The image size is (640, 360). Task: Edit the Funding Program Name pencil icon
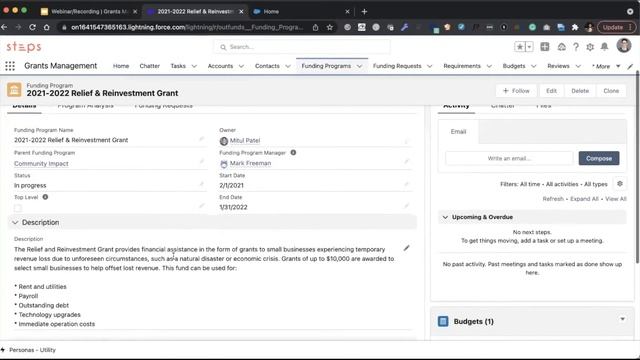(x=201, y=139)
